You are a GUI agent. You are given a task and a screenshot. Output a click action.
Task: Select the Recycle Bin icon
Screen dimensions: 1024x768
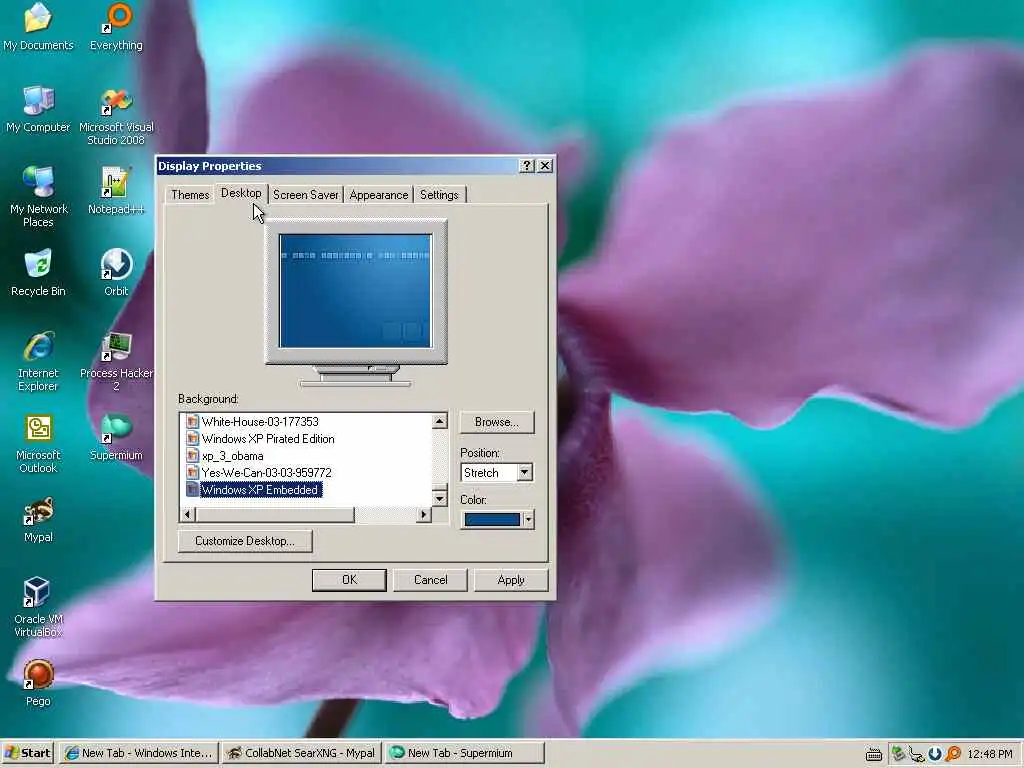38,273
